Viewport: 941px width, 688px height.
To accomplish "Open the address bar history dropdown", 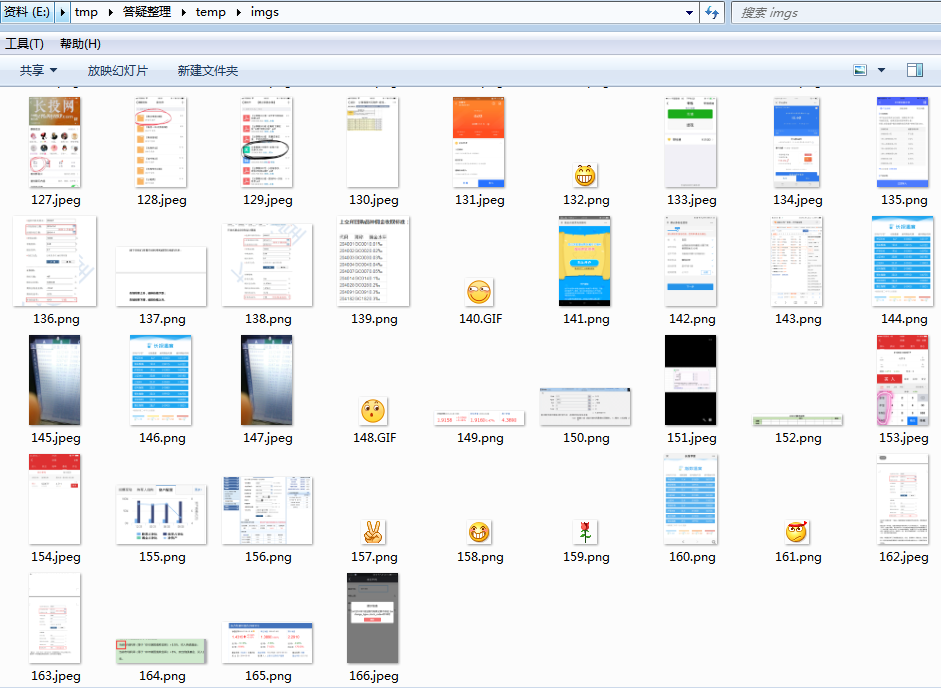I will (690, 12).
